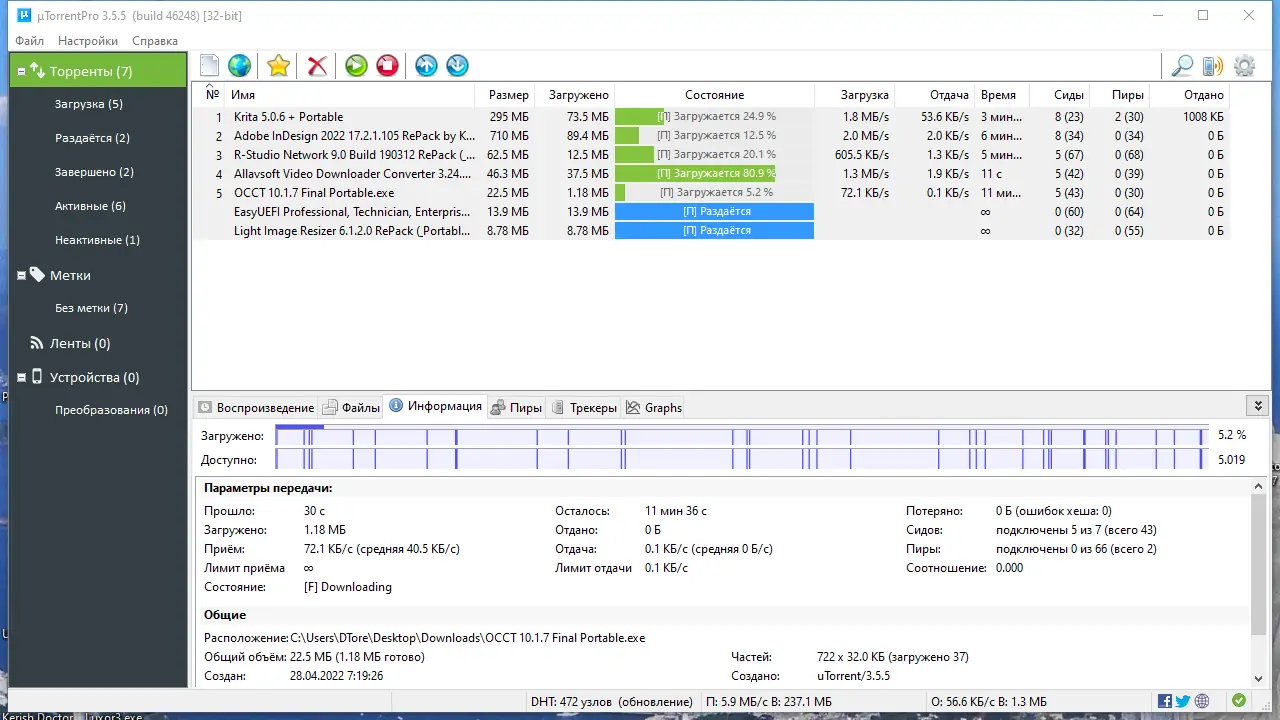The width and height of the screenshot is (1280, 720).
Task: Start torrent with green play icon
Action: click(x=356, y=66)
